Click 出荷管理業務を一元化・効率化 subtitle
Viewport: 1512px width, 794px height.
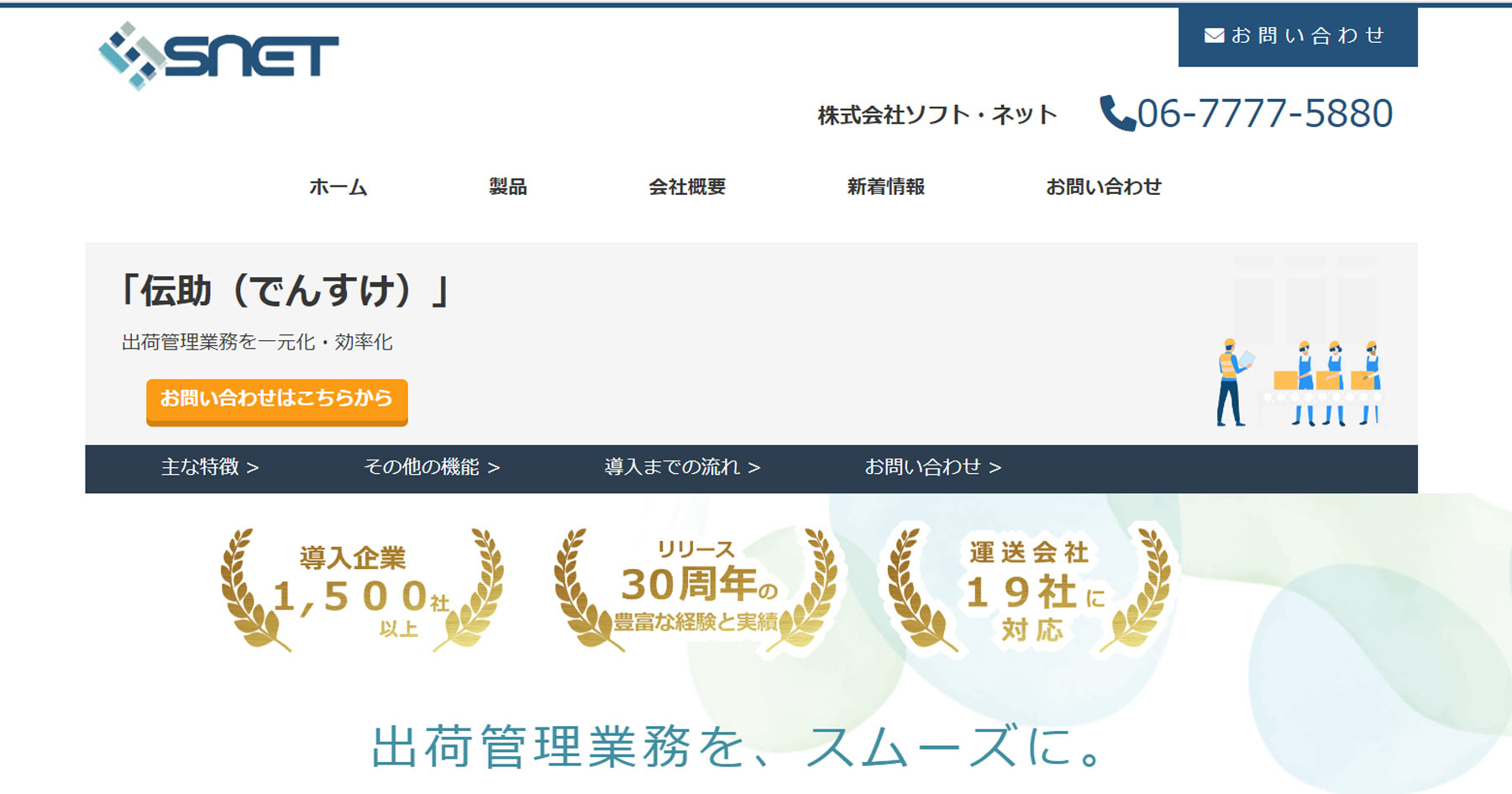point(257,342)
